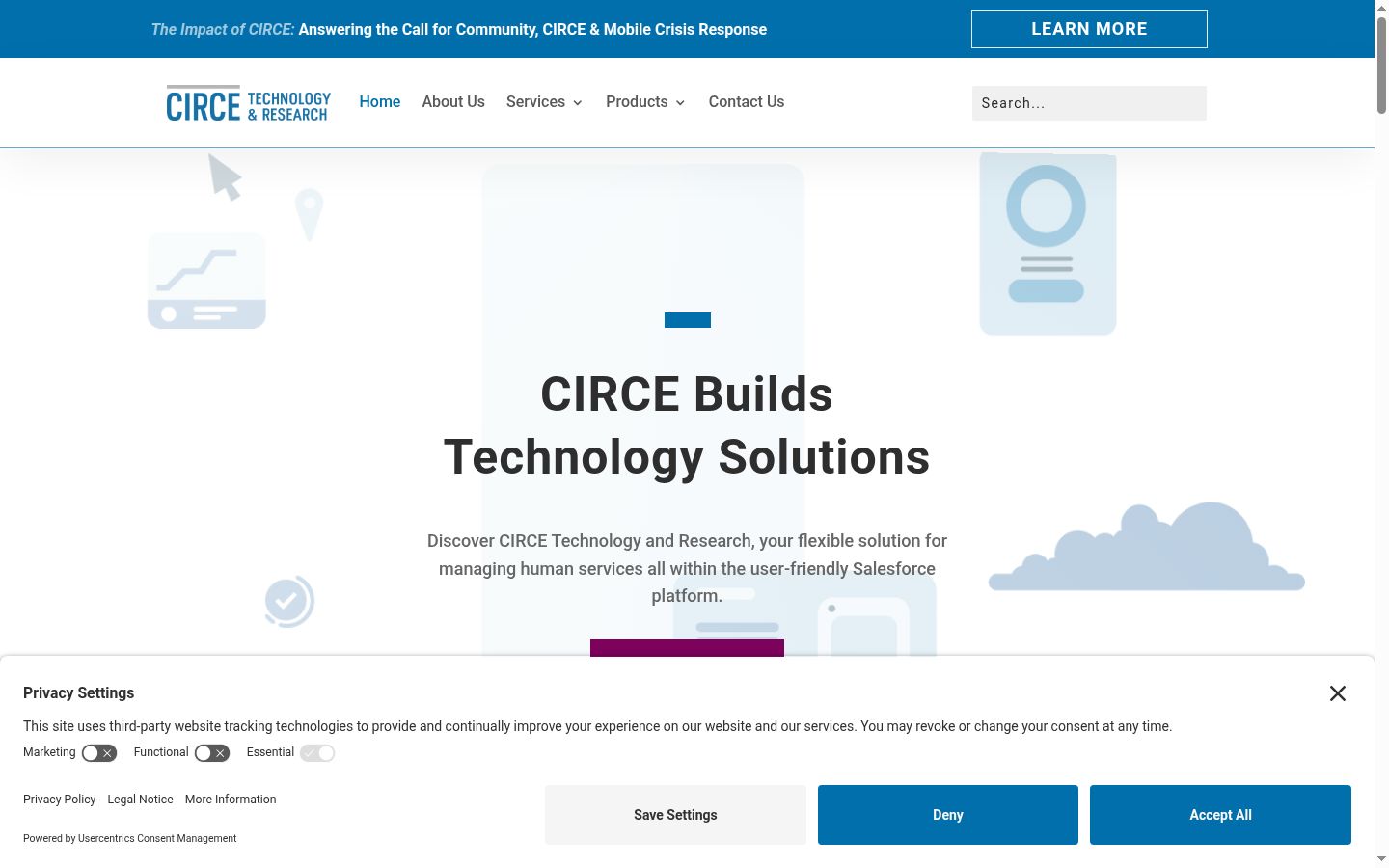Click the 'Discover CIRCE Technology and Research' paragraph
This screenshot has width=1389, height=868.
(687, 568)
